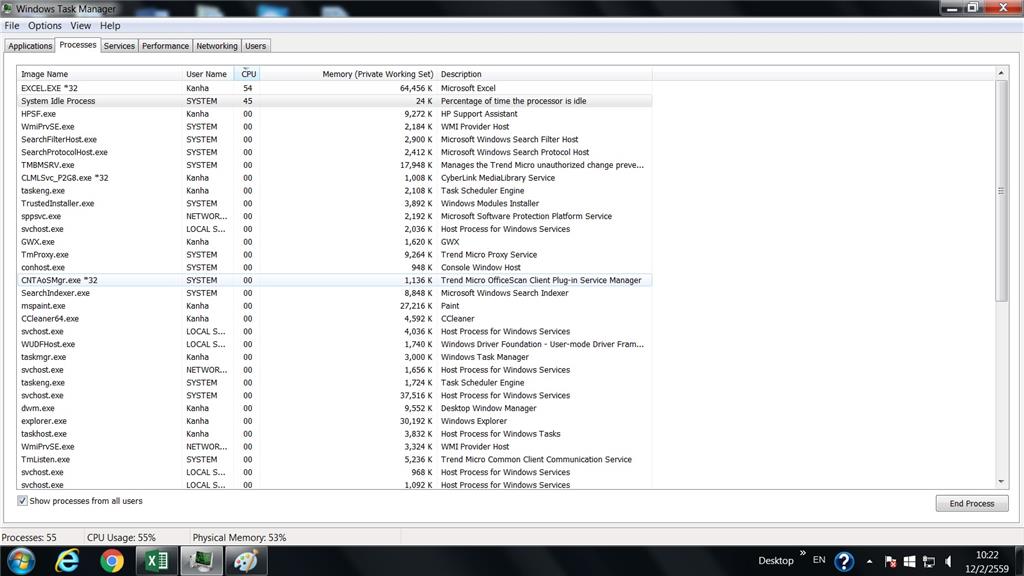
Task: Select dwm.exe process
Action: click(x=334, y=408)
